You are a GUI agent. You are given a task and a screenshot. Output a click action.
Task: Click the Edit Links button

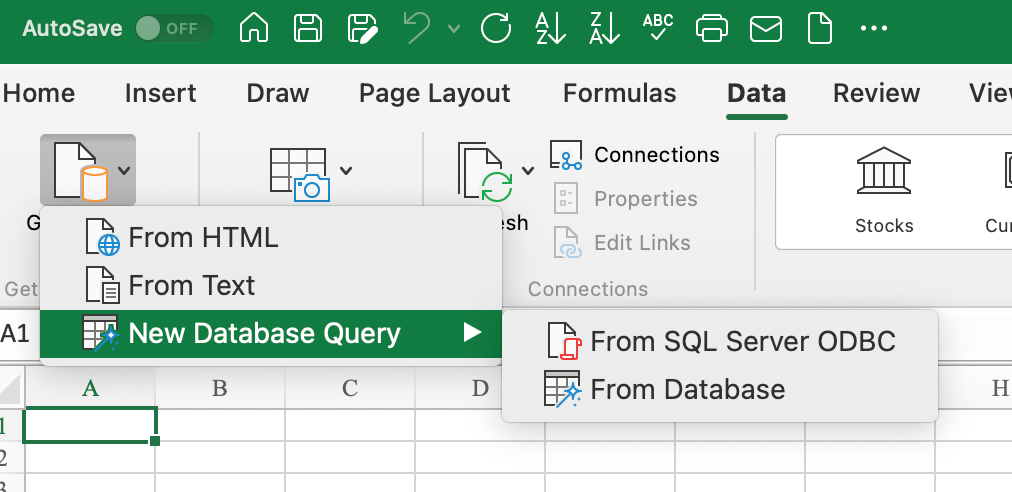tap(622, 243)
